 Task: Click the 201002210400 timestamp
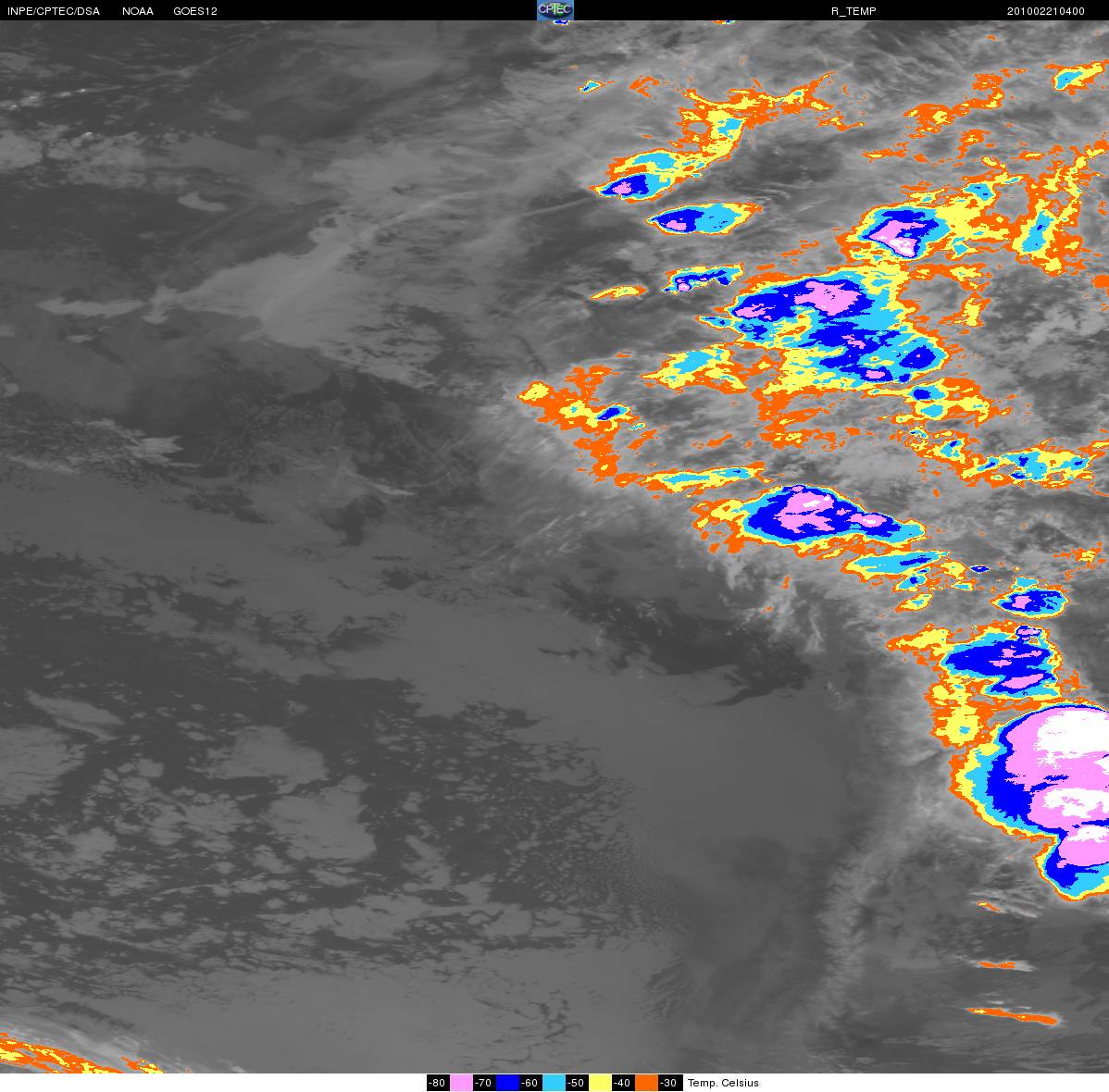point(1045,11)
